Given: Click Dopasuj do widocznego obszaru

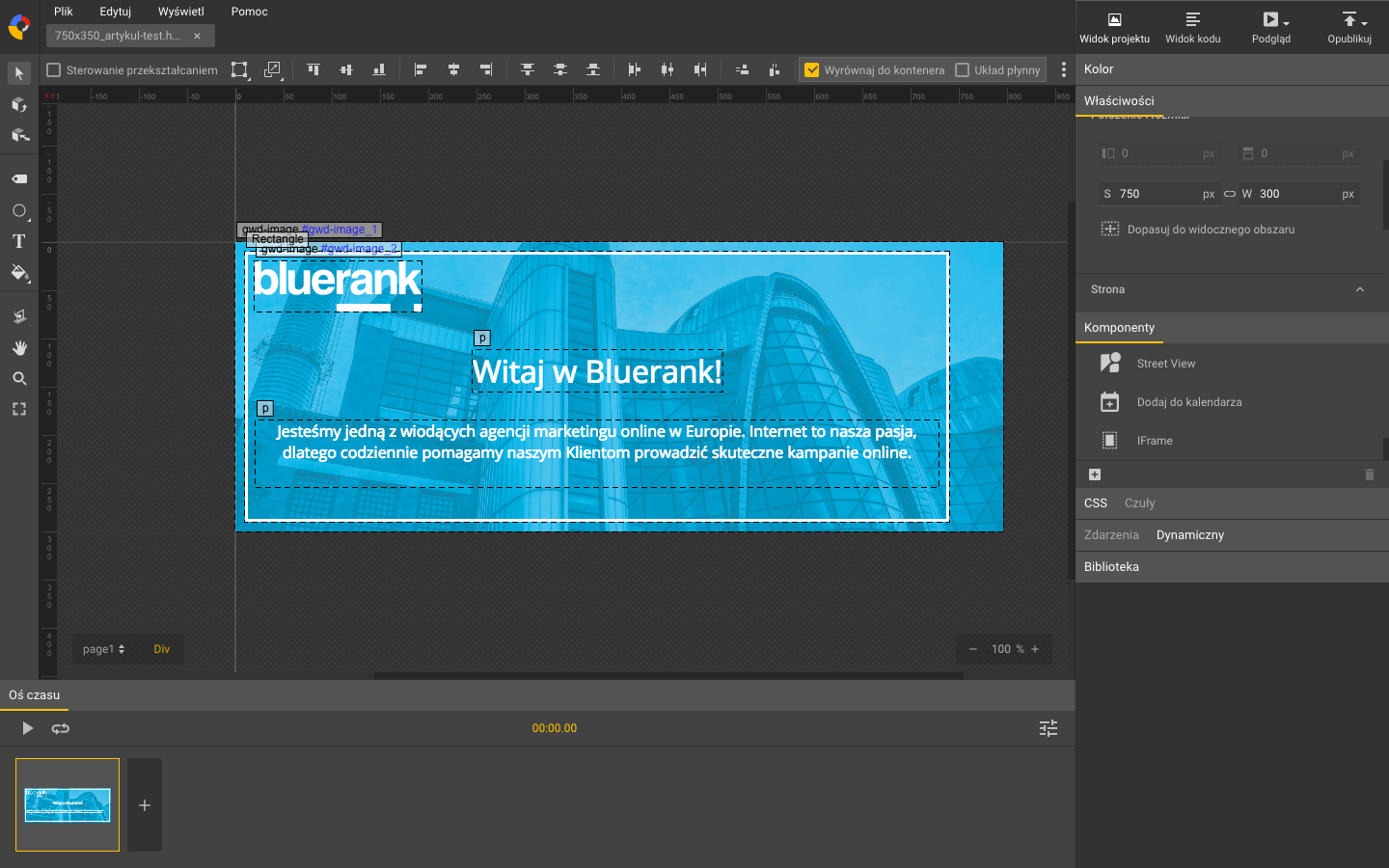Looking at the screenshot, I should 1198,230.
